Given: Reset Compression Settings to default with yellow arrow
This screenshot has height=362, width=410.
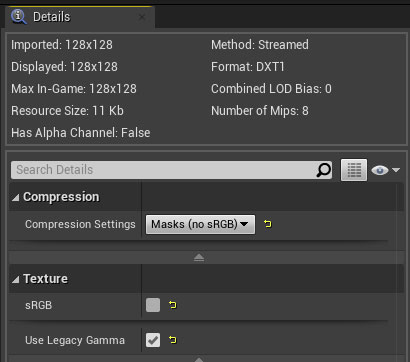Looking at the screenshot, I should tap(268, 224).
